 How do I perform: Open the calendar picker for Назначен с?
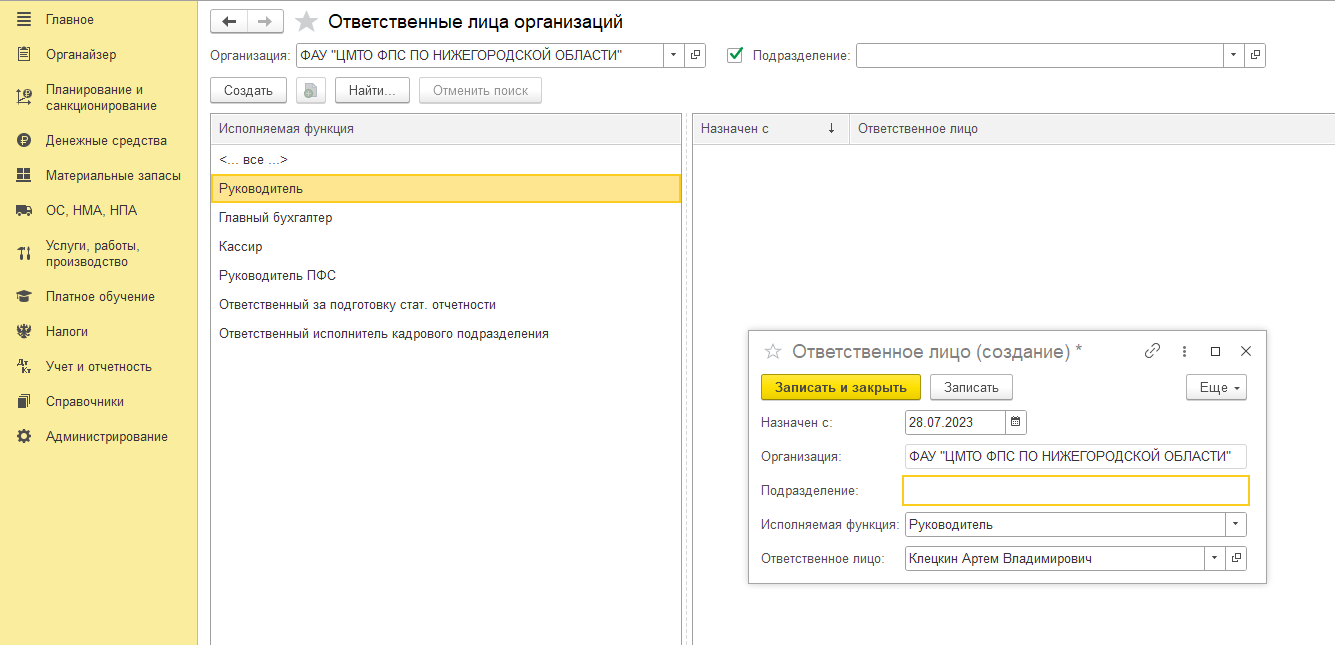click(1016, 422)
